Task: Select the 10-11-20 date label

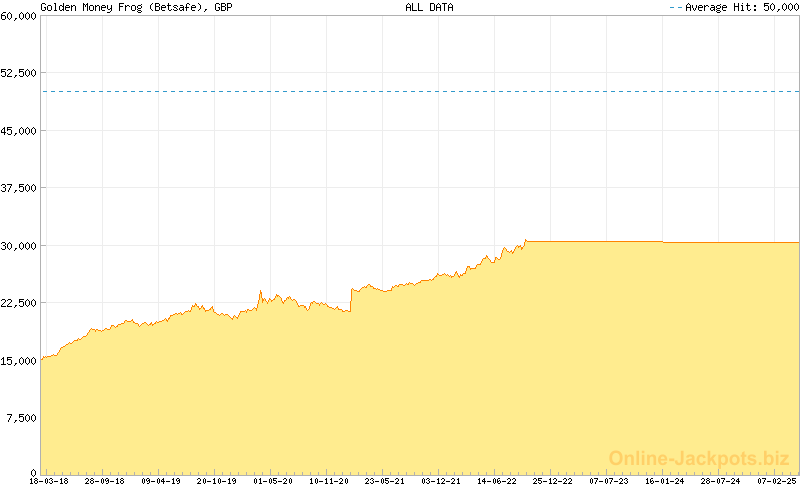Action: coord(329,481)
